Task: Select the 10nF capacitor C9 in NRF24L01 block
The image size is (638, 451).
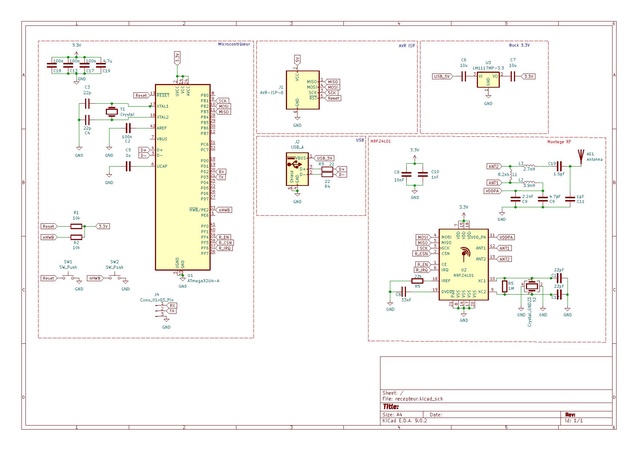Action: [x=406, y=175]
